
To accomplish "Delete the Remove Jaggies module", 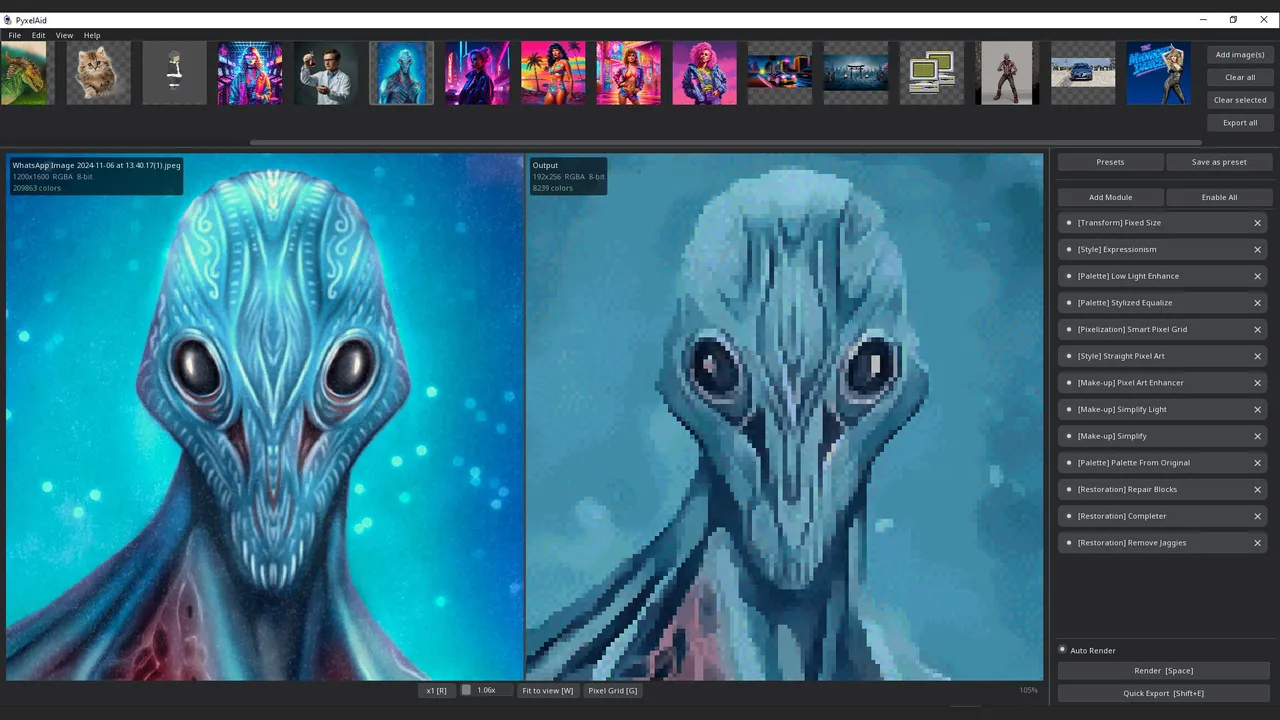I will point(1257,543).
